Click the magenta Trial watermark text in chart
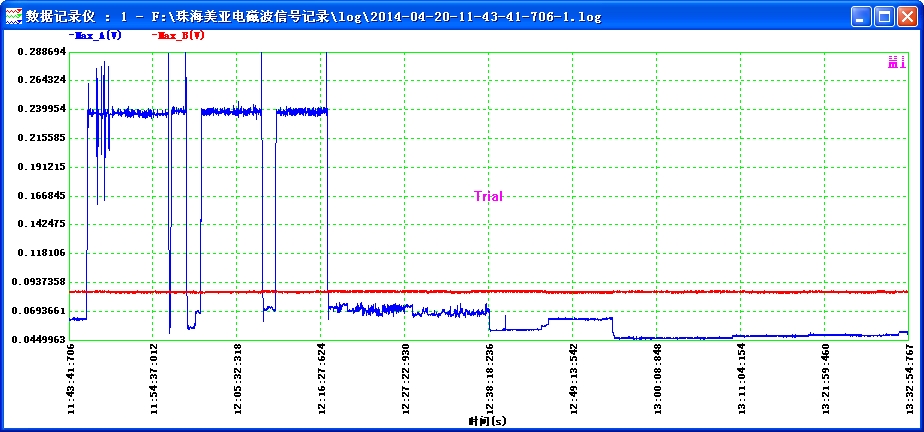Image resolution: width=924 pixels, height=432 pixels. tap(489, 196)
